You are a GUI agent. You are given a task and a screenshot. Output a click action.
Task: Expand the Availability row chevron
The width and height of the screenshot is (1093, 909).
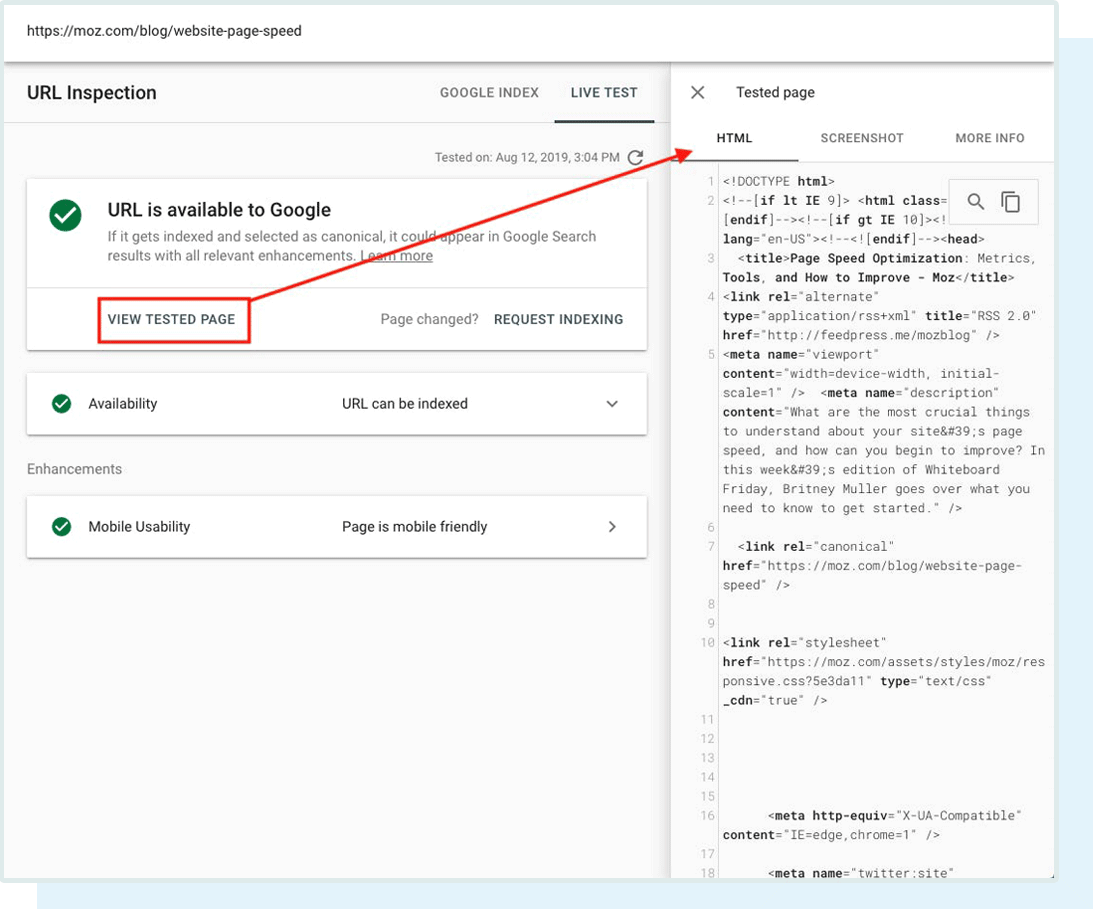[x=612, y=404]
